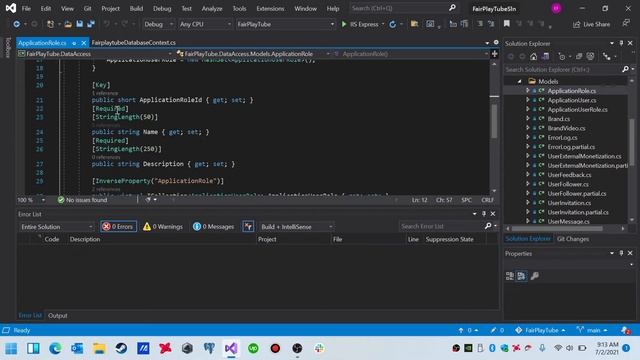Image resolution: width=640 pixels, height=360 pixels.
Task: Pin the Error List panel
Action: tap(484, 214)
